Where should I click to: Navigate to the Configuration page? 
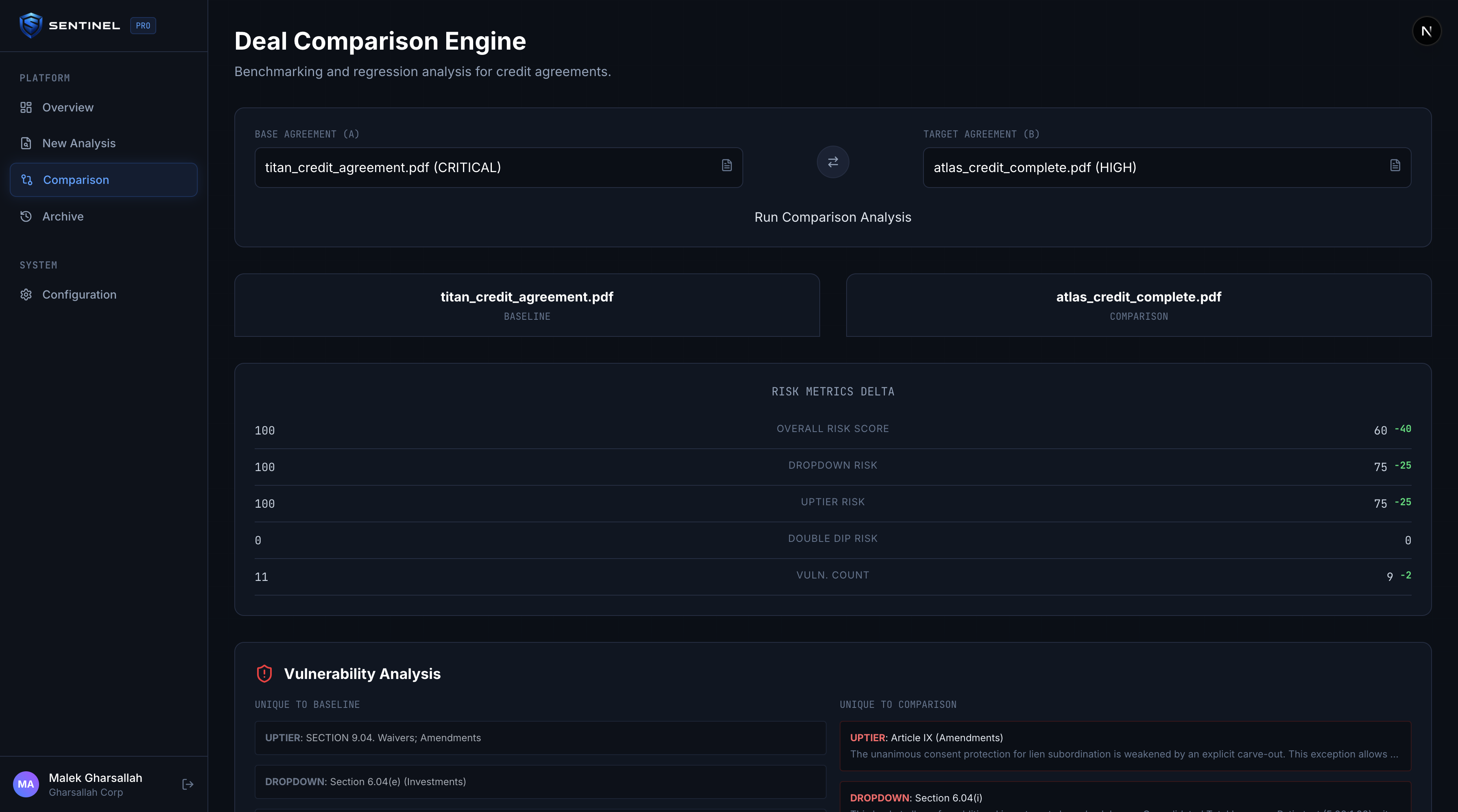click(x=79, y=295)
